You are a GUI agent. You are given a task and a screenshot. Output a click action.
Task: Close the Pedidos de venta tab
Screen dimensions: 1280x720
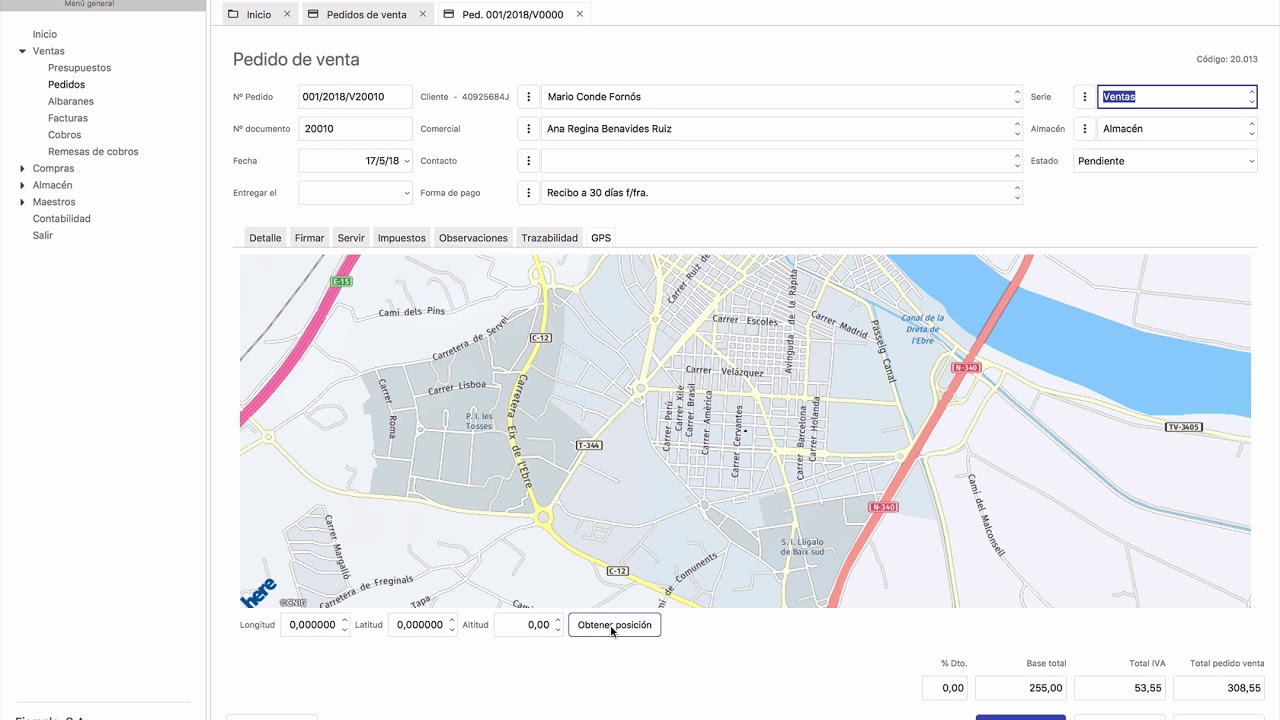[x=423, y=14]
